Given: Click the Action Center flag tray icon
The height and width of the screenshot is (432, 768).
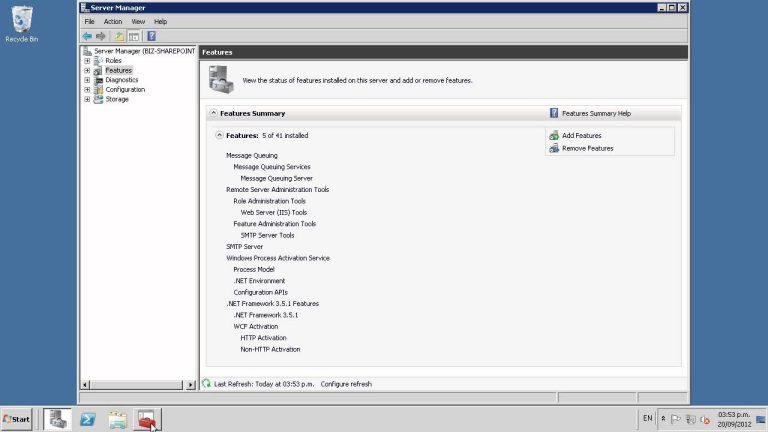Looking at the screenshot, I should coord(676,419).
